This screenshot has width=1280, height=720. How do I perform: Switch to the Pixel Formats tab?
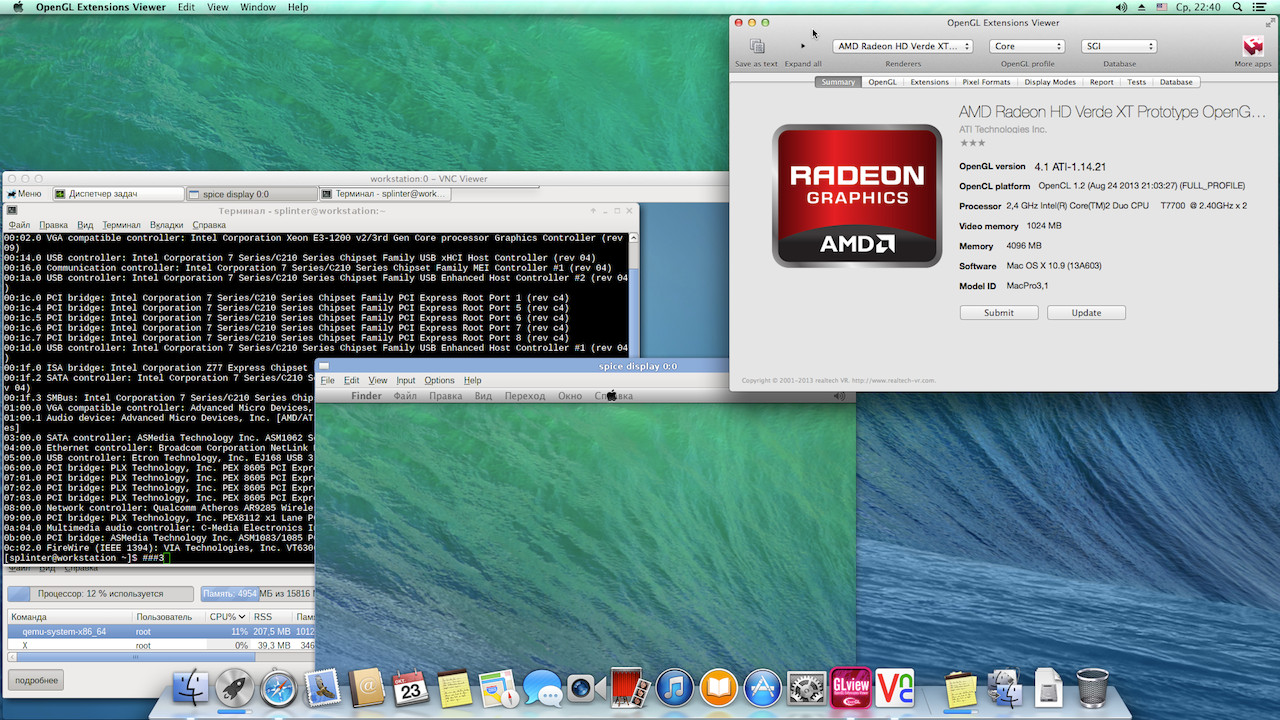coord(986,82)
